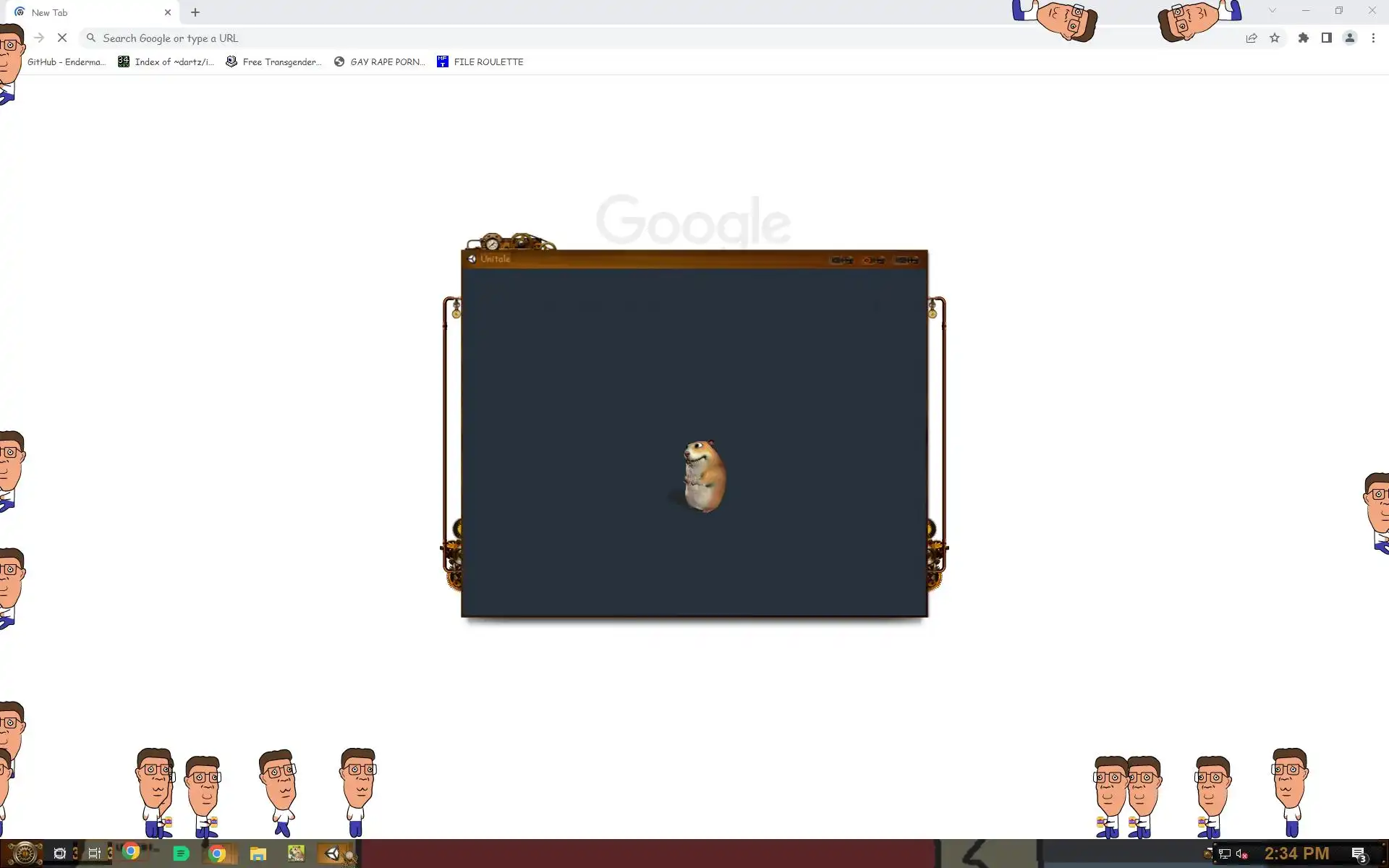This screenshot has width=1389, height=868.
Task: Open Task View in the taskbar
Action: (x=95, y=854)
